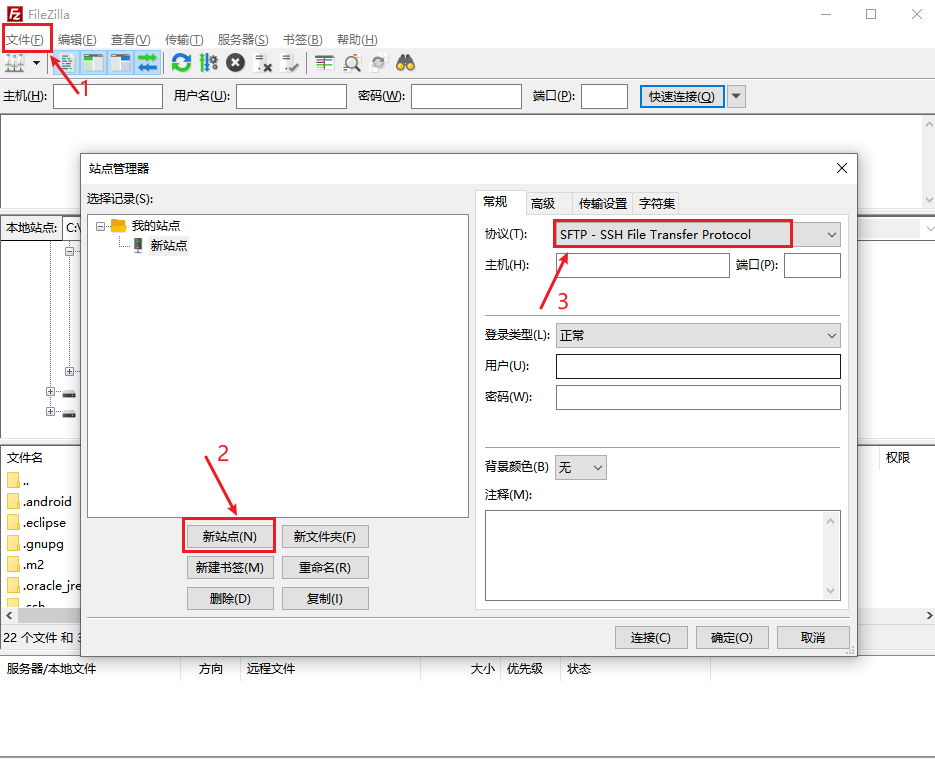Click the site 主机(H) field in dialog
Screen dimensions: 935x759
643,265
